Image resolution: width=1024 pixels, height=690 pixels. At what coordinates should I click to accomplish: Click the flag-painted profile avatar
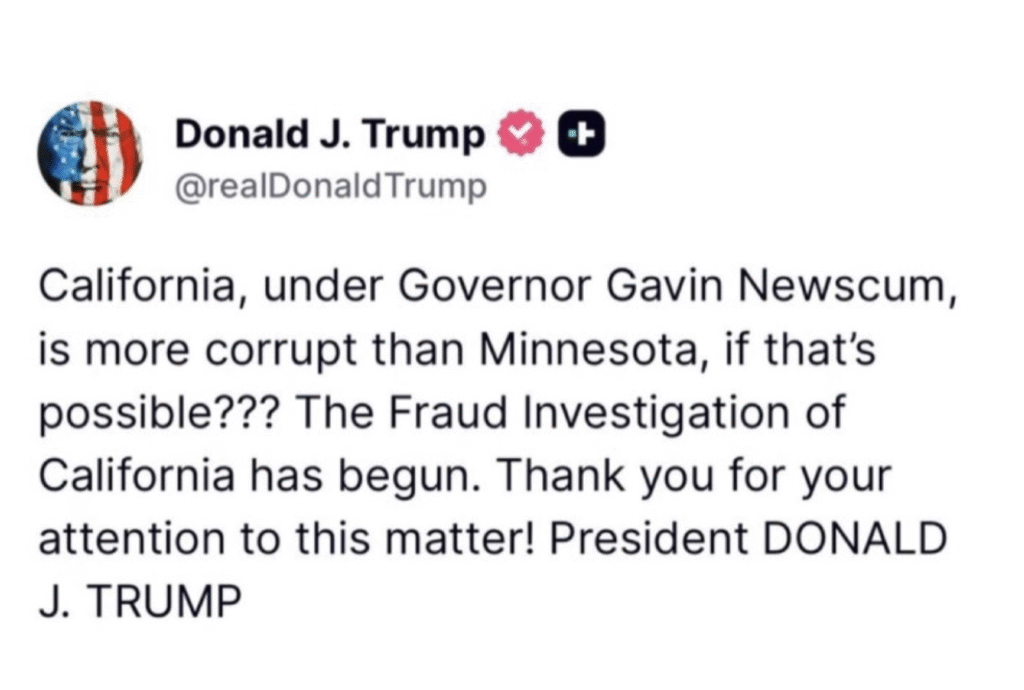point(89,153)
